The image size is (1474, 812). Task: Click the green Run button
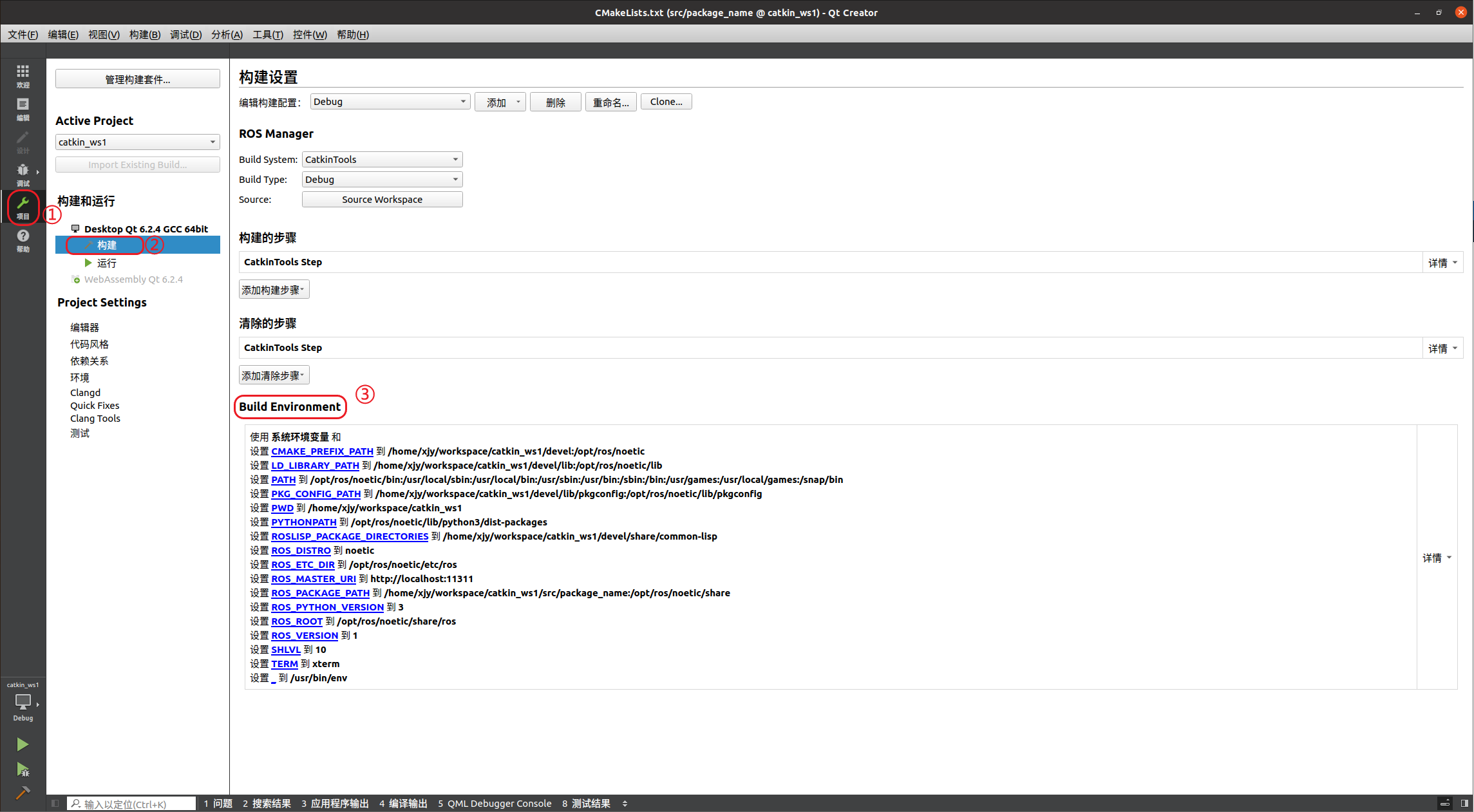pos(23,744)
